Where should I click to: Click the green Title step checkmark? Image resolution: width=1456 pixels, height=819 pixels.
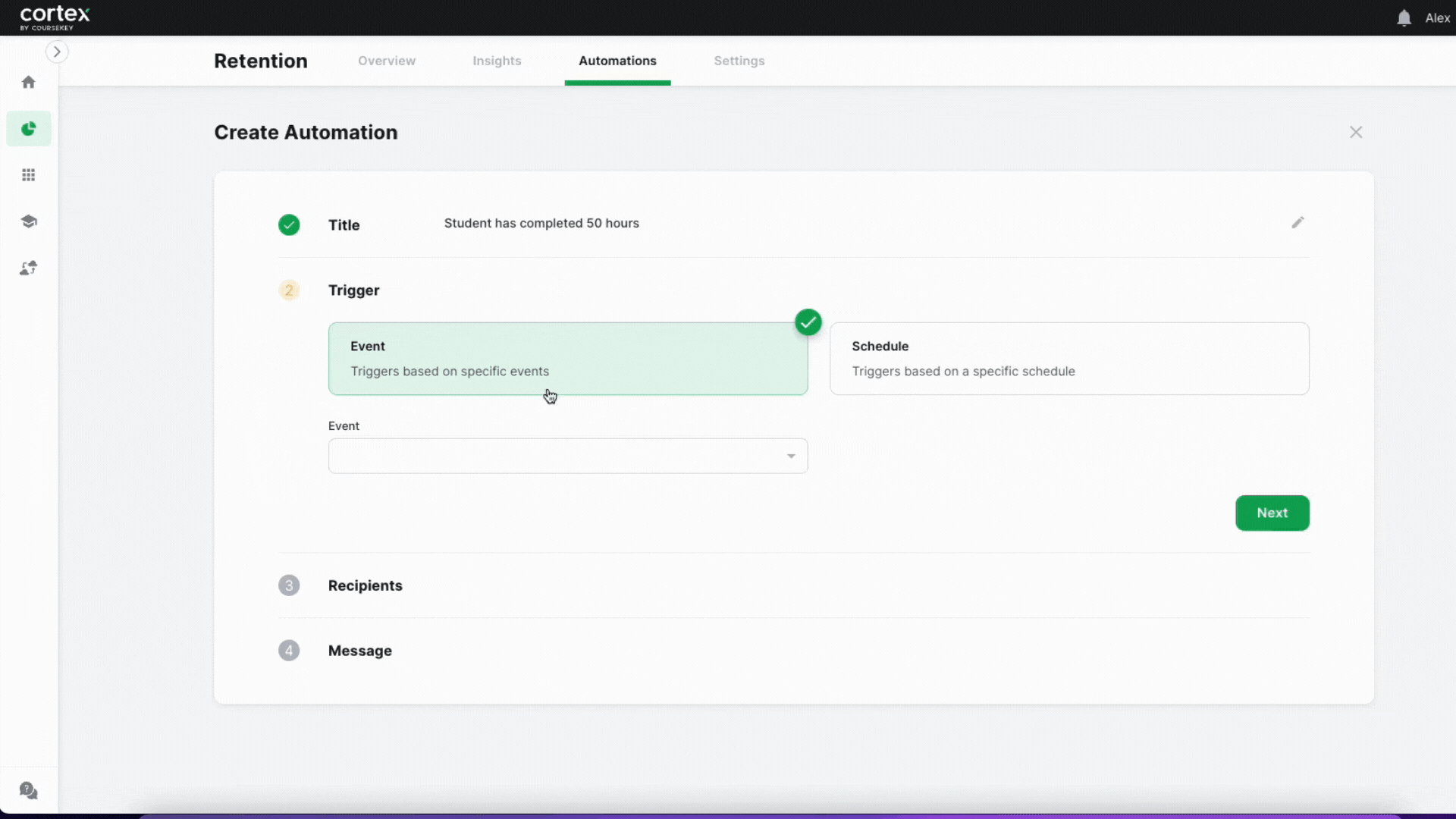tap(289, 225)
